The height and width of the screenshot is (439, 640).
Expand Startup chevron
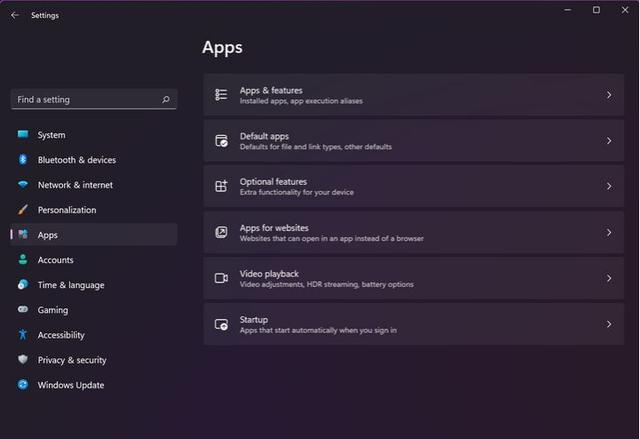coord(609,324)
